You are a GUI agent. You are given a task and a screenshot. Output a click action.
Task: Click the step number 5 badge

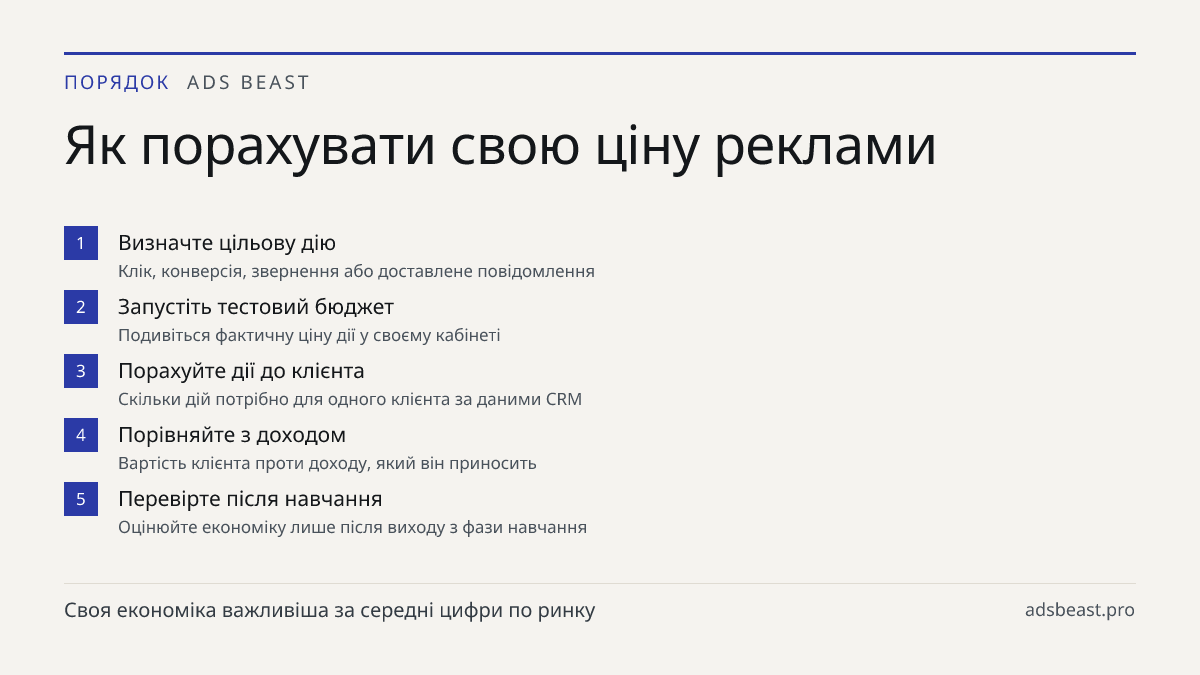(81, 499)
